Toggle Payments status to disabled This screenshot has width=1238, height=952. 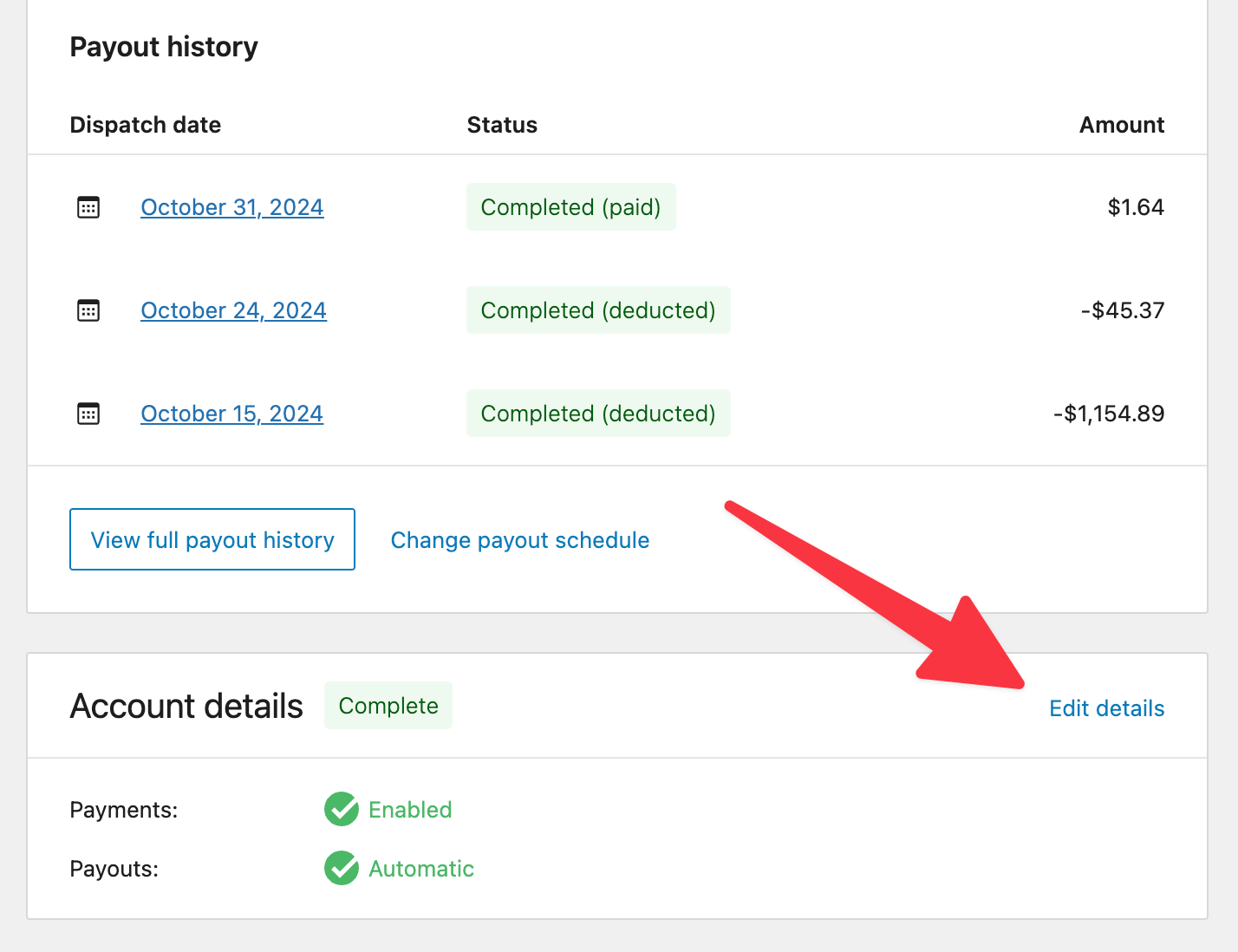pos(410,809)
